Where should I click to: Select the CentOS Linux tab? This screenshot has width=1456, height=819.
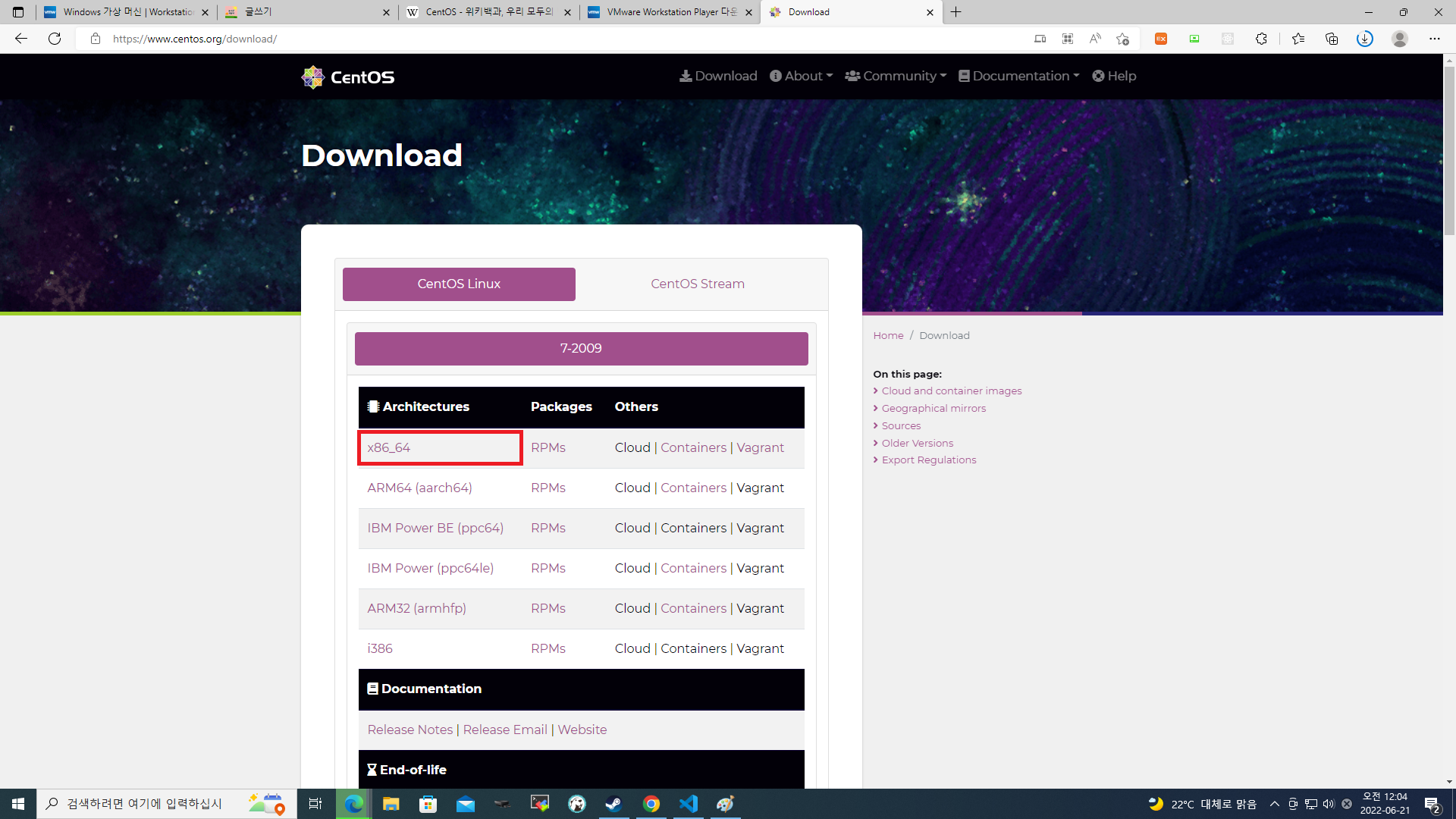[459, 284]
